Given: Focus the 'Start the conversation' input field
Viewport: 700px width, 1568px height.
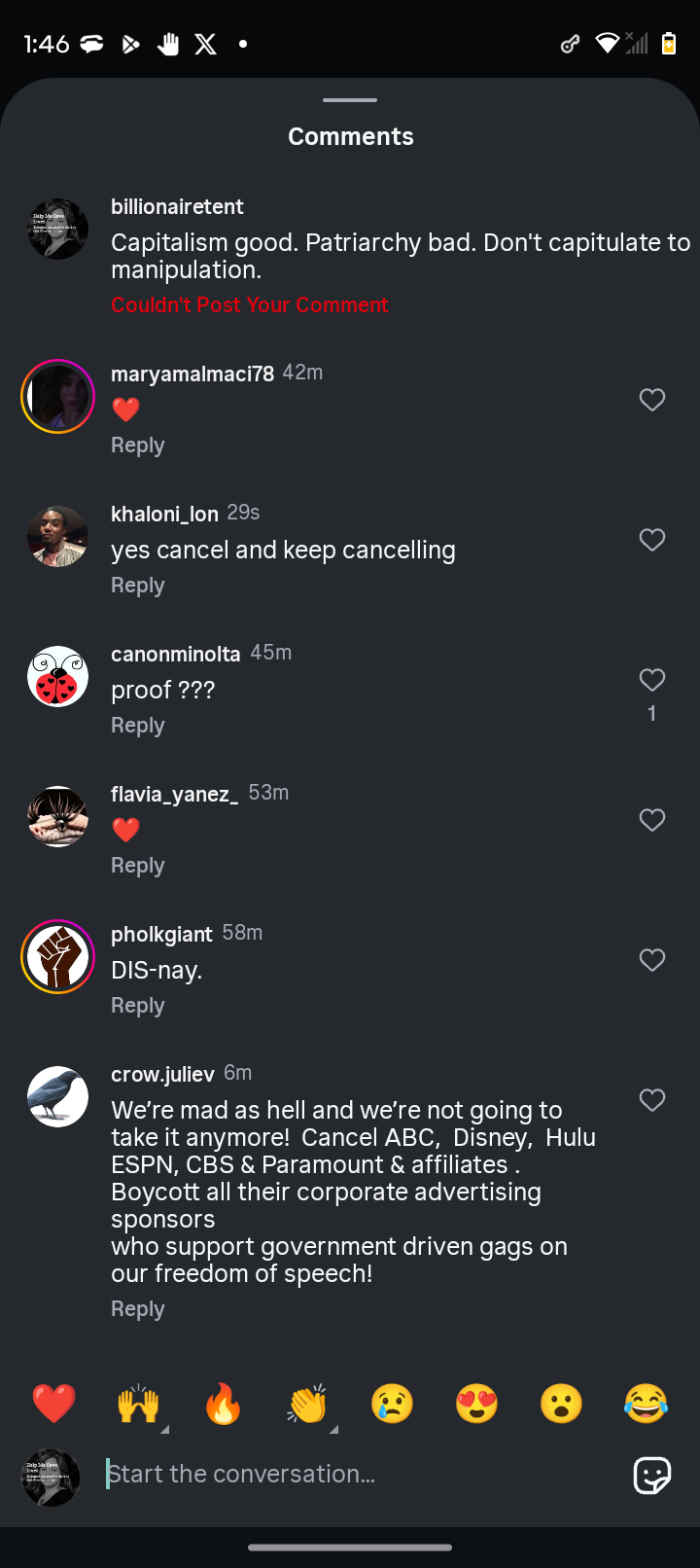Looking at the screenshot, I should click(x=360, y=1475).
